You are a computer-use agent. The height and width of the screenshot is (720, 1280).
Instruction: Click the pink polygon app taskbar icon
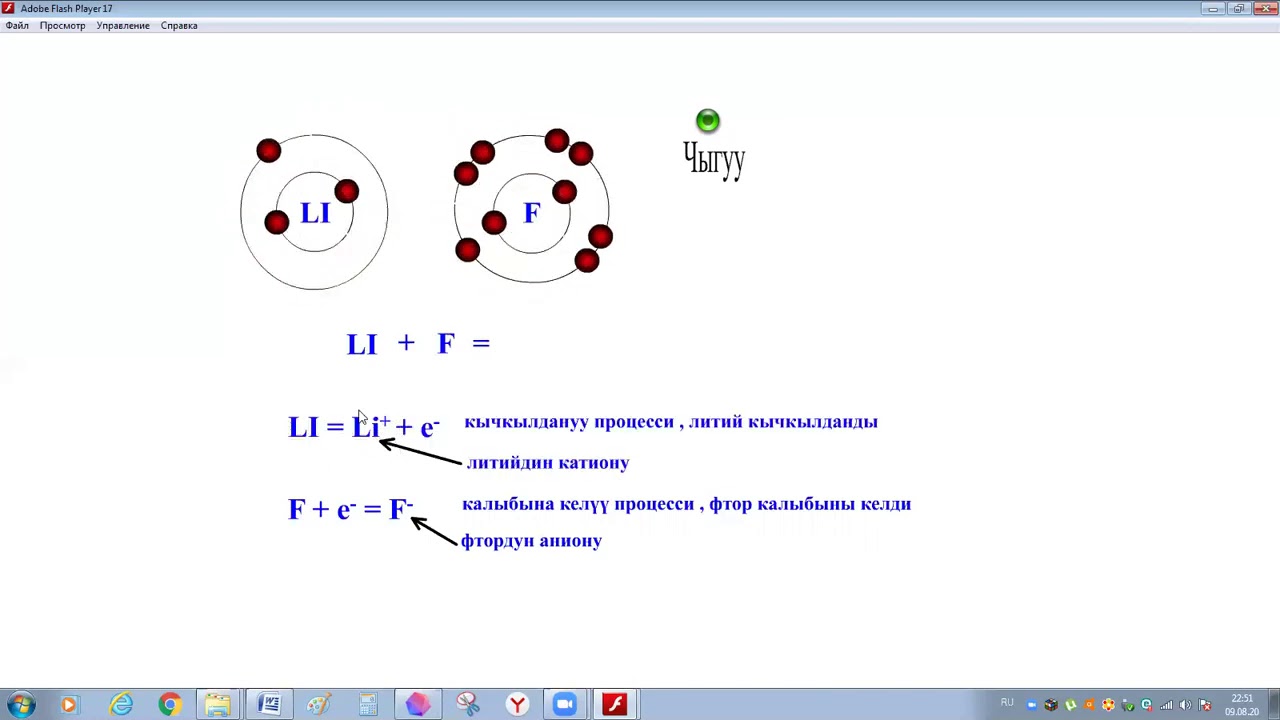tap(418, 704)
